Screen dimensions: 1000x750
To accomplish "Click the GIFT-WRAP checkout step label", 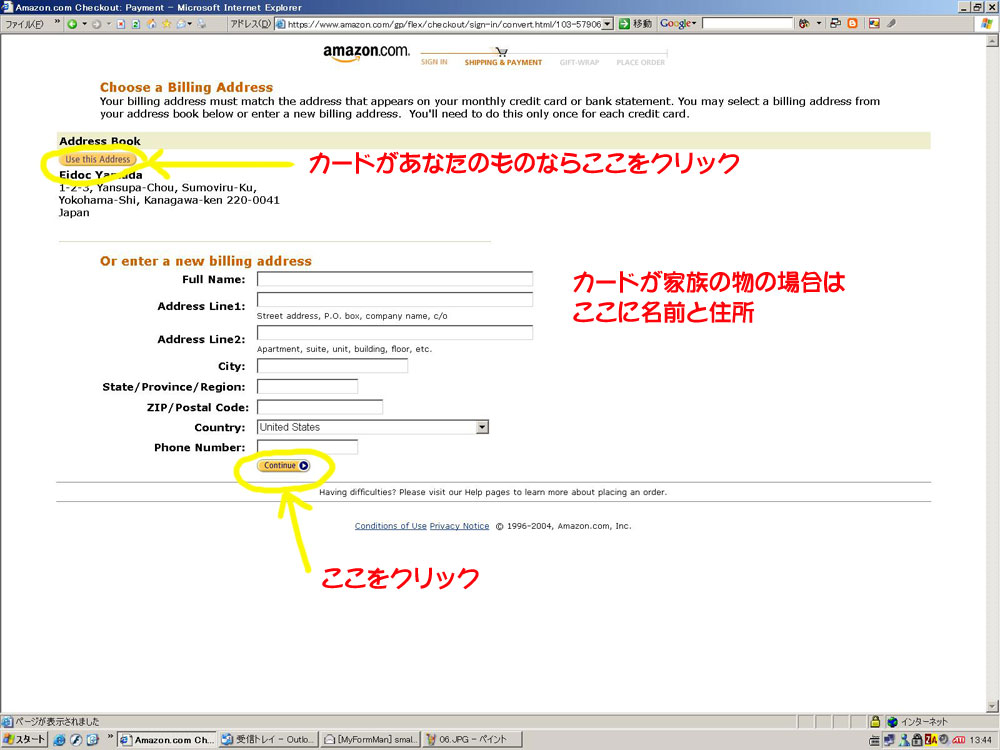I will [x=579, y=62].
